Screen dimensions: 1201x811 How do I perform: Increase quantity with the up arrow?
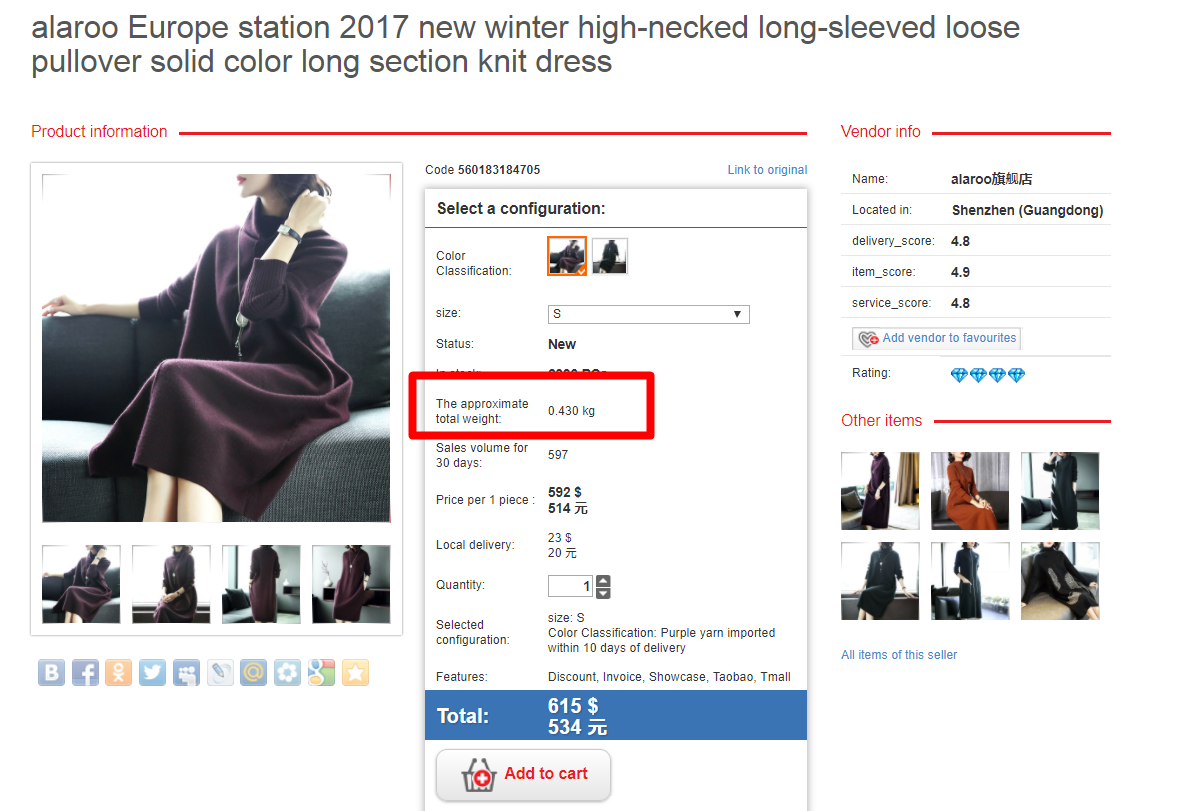coord(603,581)
